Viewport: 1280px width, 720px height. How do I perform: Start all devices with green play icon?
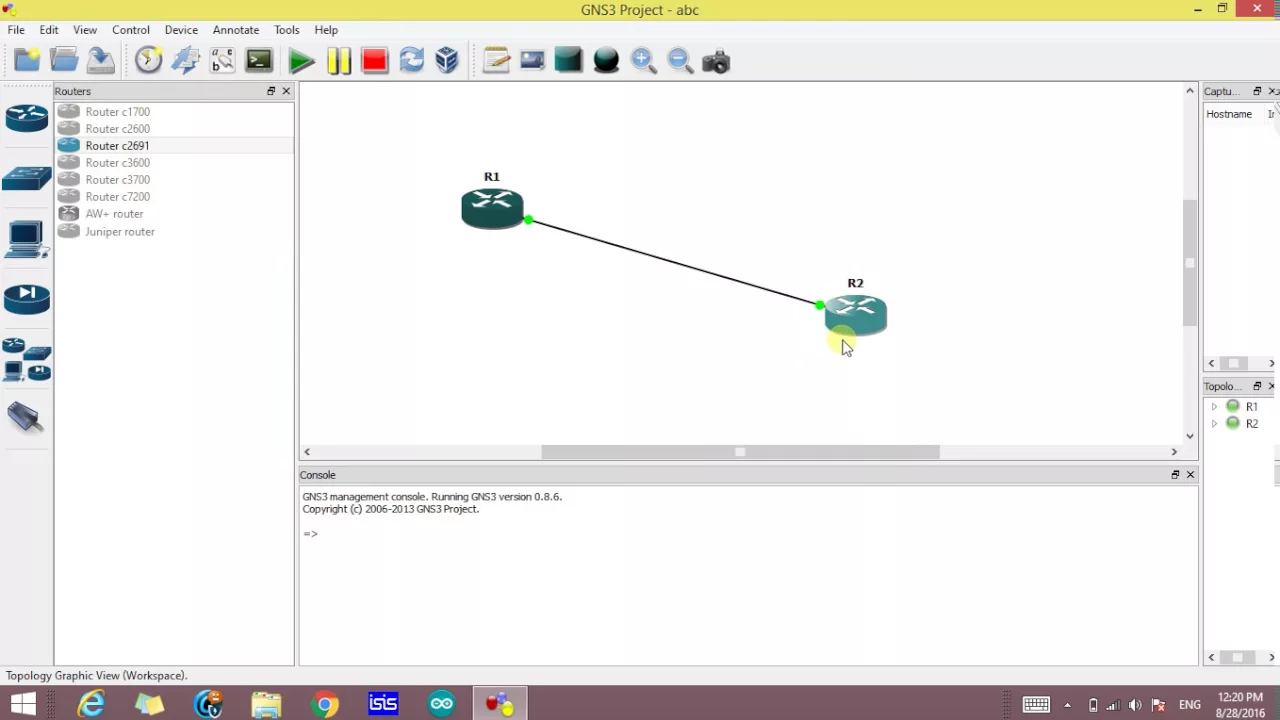(301, 61)
